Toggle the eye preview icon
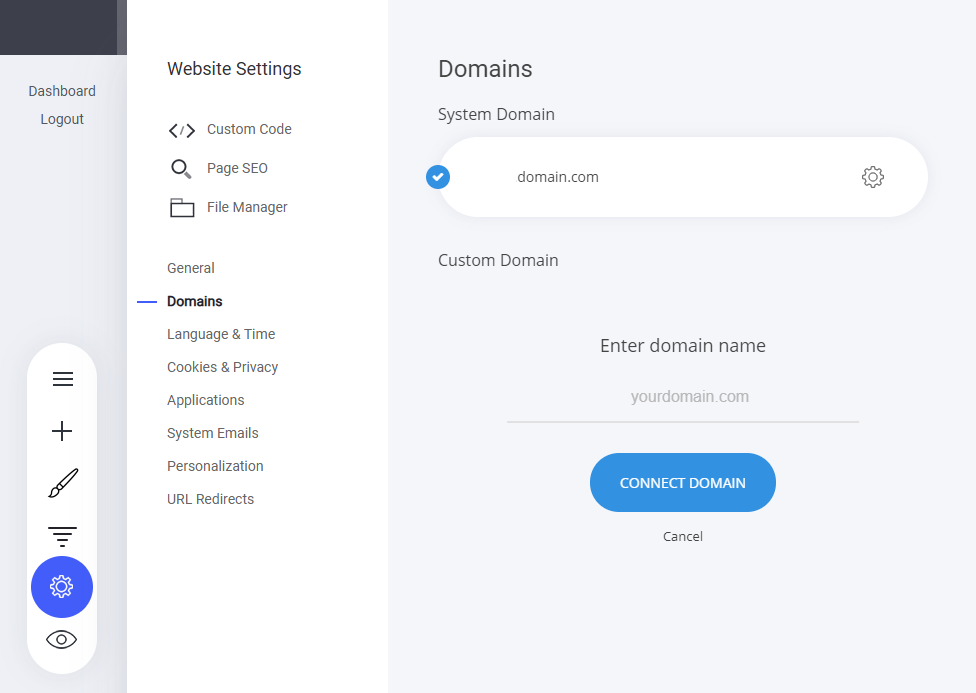The height and width of the screenshot is (693, 976). (x=62, y=640)
